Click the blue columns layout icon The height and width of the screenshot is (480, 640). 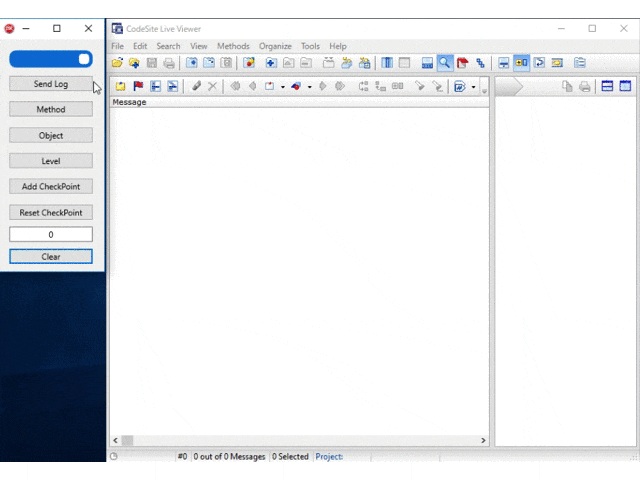(x=387, y=63)
